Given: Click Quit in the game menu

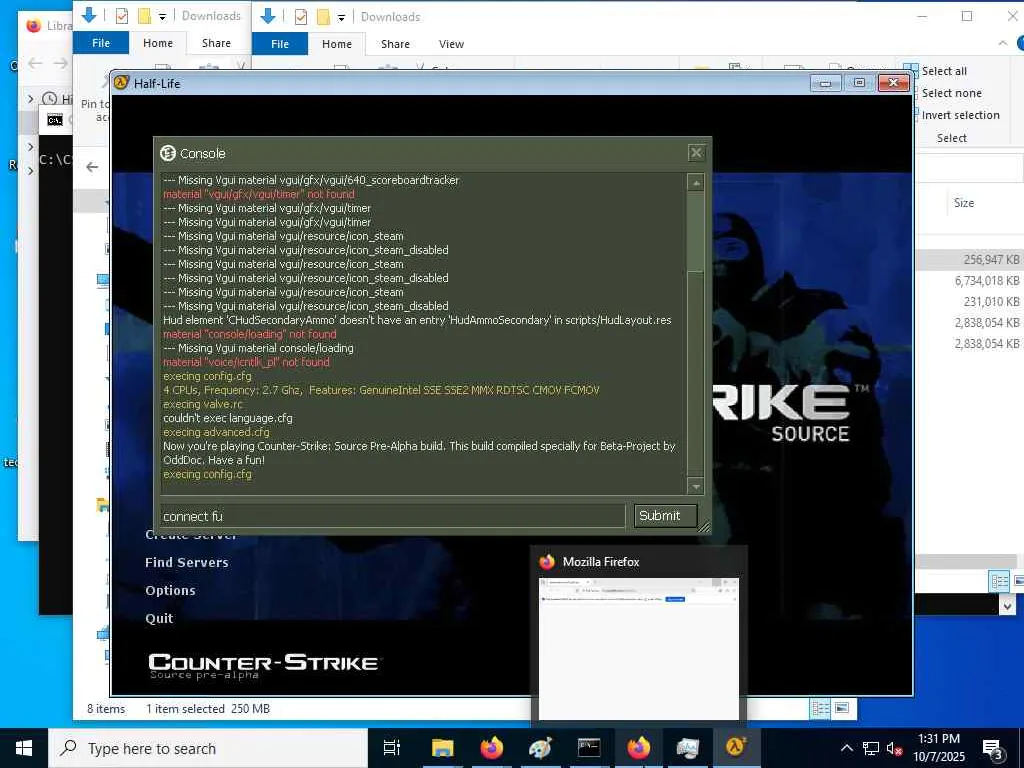Looking at the screenshot, I should pyautogui.click(x=159, y=618).
